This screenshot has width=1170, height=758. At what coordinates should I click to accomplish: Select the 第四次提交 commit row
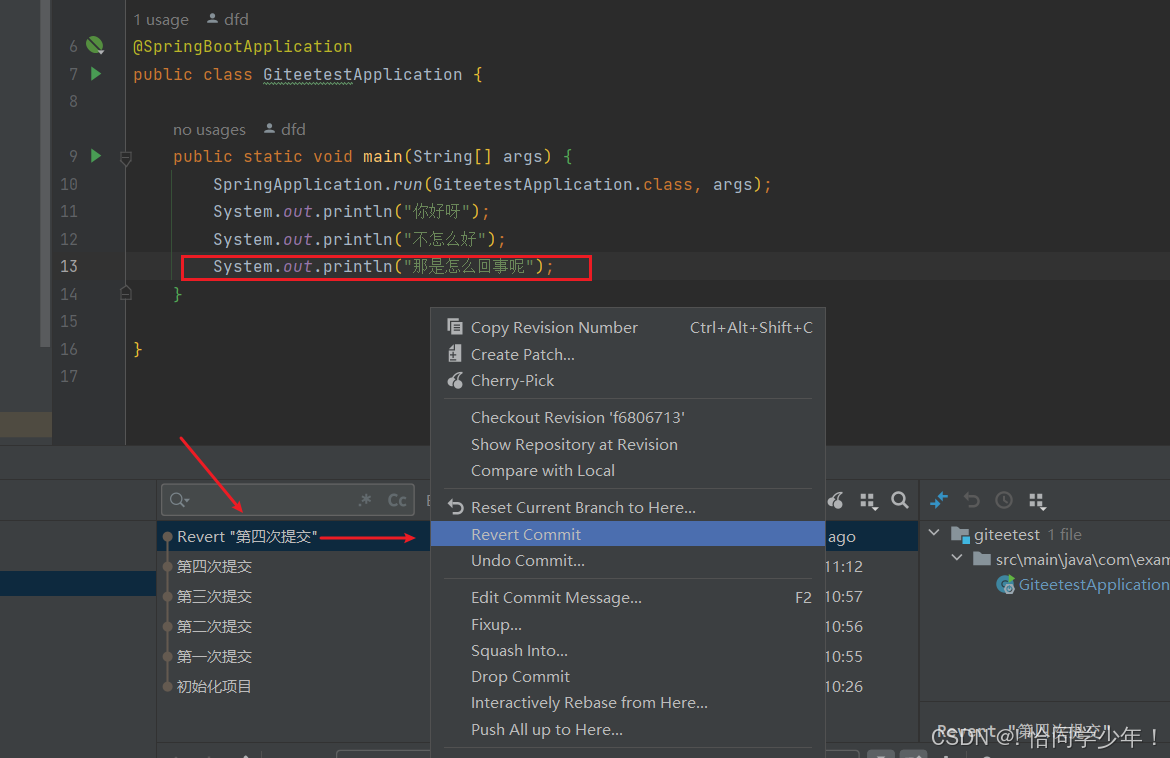click(x=294, y=566)
